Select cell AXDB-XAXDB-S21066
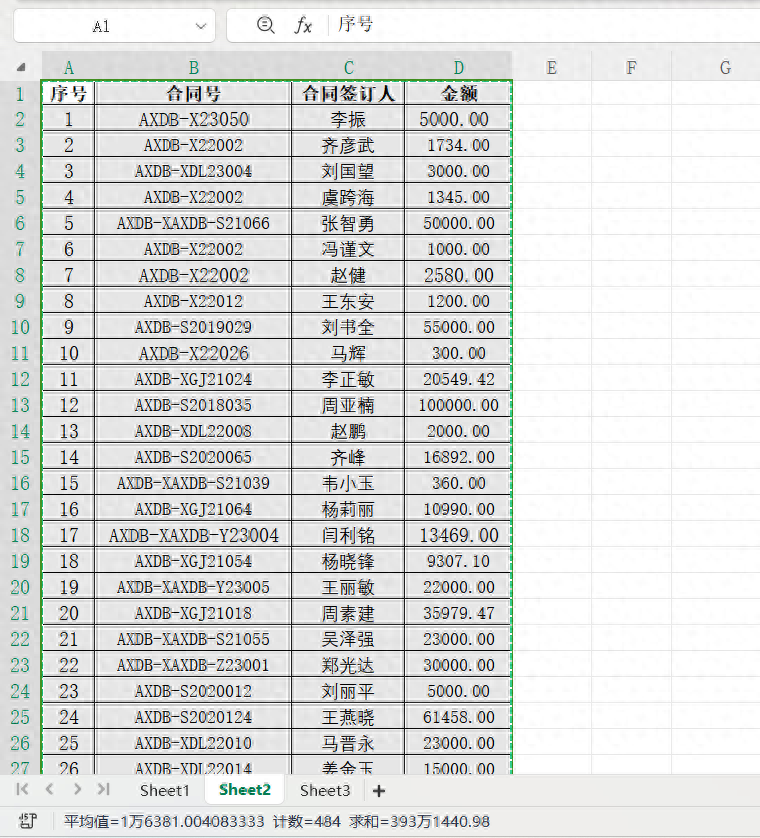Image resolution: width=760 pixels, height=838 pixels. coord(193,223)
